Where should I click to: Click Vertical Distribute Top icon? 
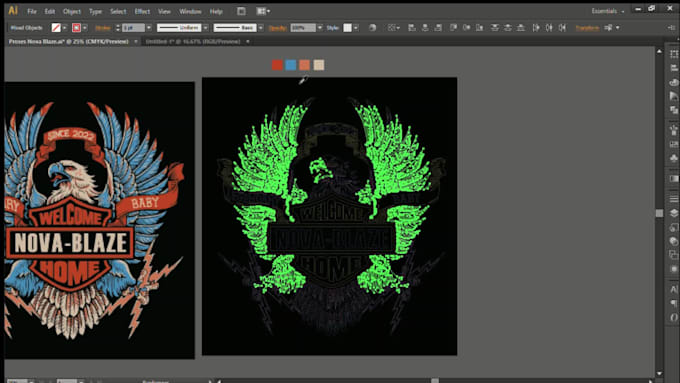tap(495, 28)
